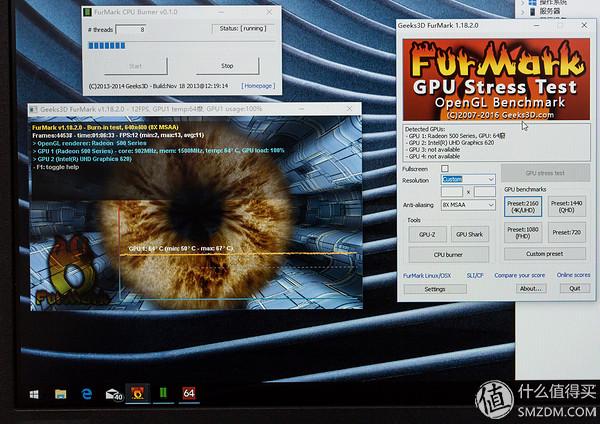The height and width of the screenshot is (424, 600).
Task: Click Custom preset button
Action: pyautogui.click(x=545, y=253)
